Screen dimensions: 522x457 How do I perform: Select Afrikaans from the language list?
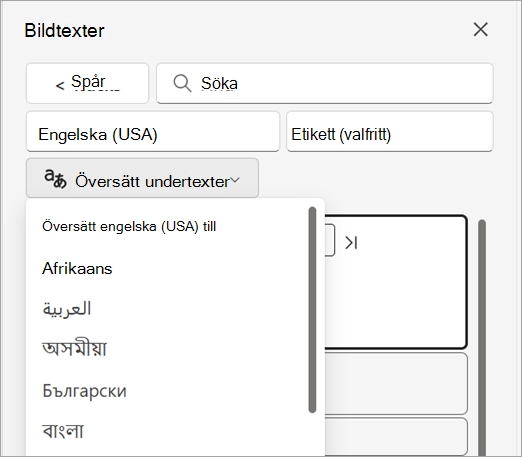77,269
